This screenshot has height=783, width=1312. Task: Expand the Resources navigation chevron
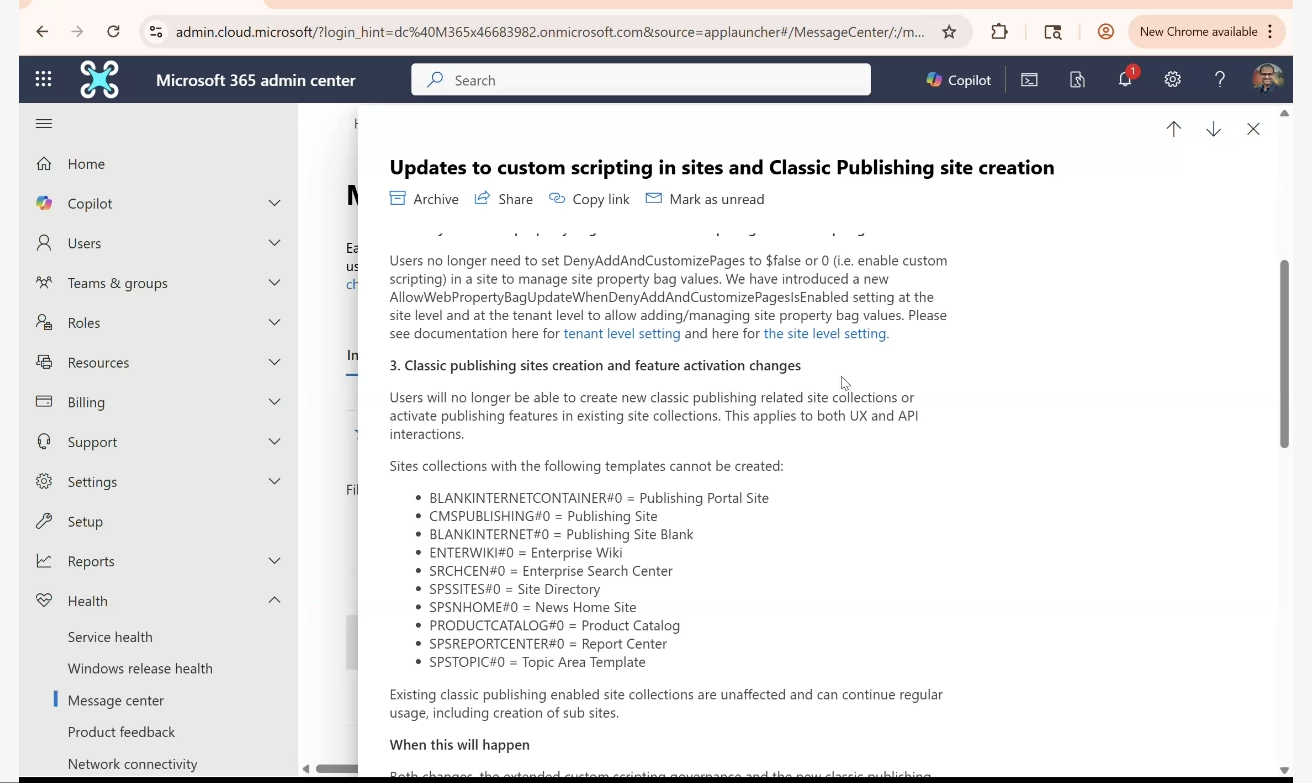pyautogui.click(x=275, y=362)
